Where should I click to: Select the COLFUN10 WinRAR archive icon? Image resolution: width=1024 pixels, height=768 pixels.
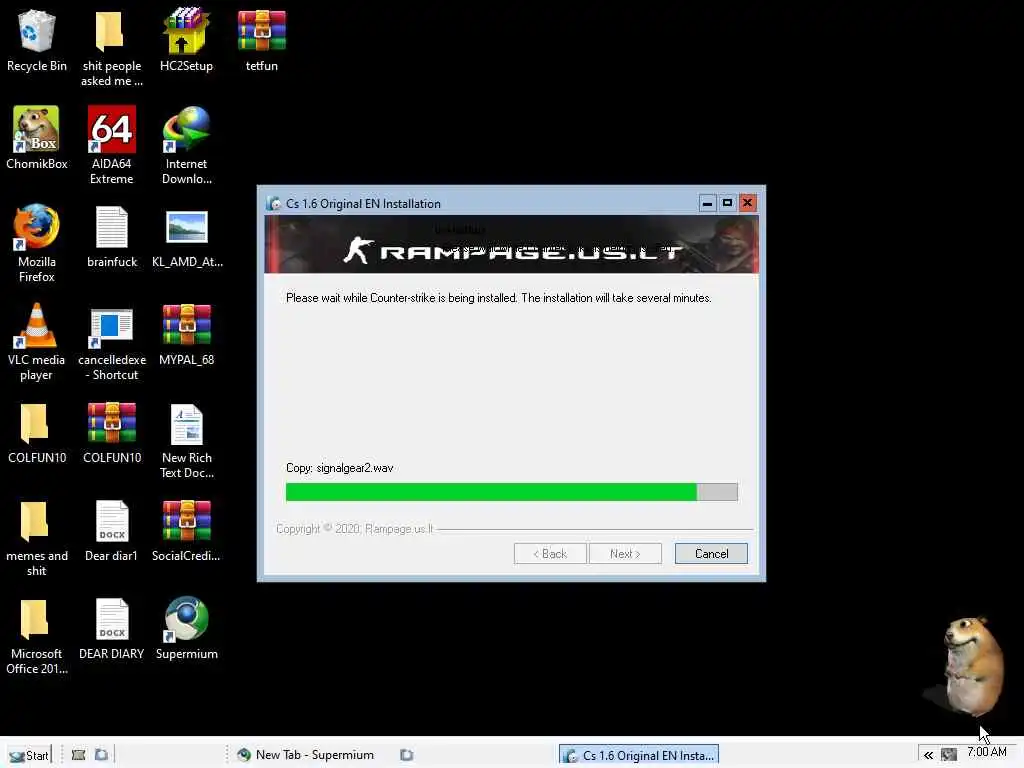coord(112,433)
